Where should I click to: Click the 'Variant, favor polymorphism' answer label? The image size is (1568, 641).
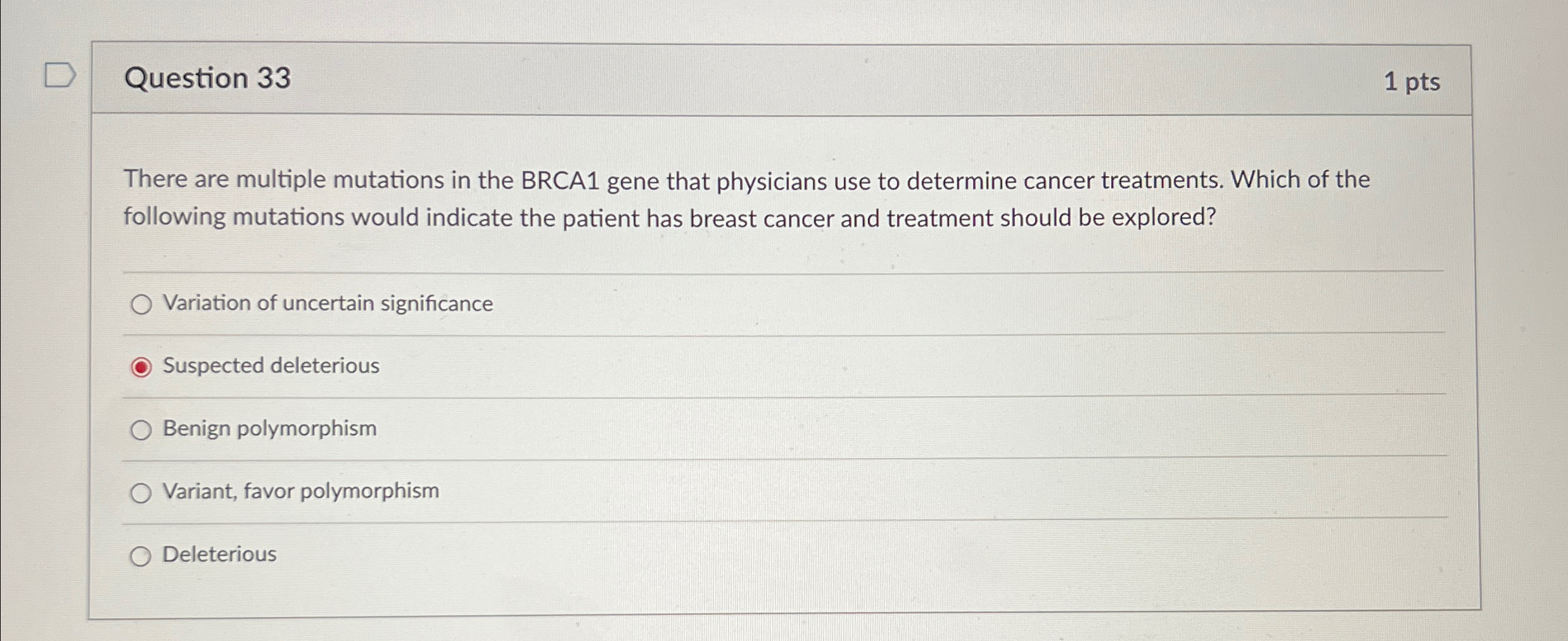pos(300,491)
